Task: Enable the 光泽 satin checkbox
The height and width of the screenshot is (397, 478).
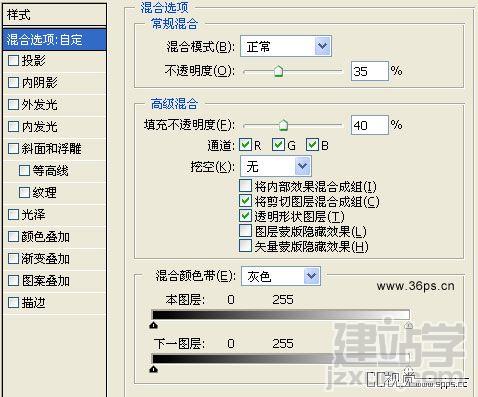Action: tap(13, 214)
